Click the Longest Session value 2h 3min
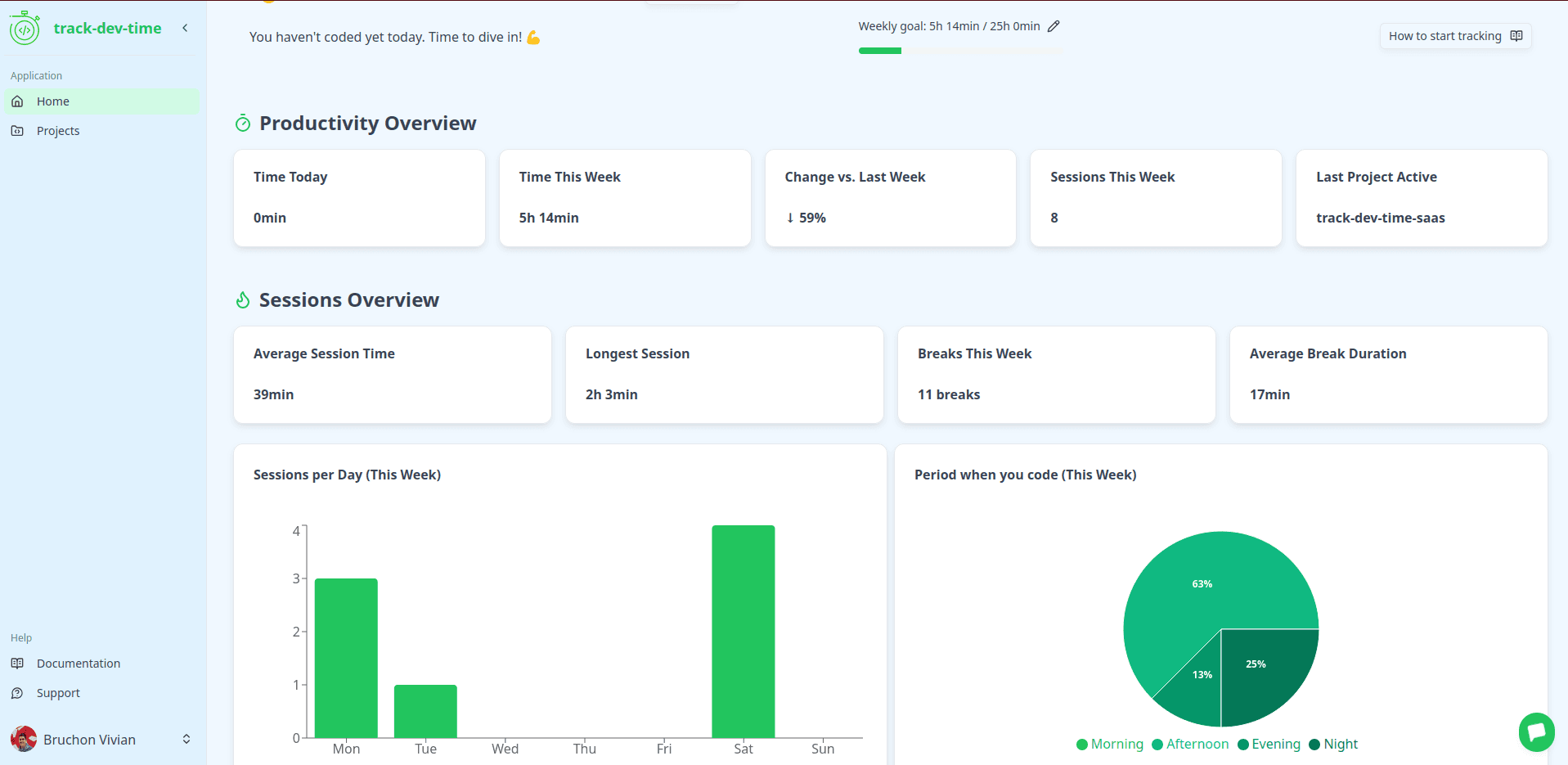1568x765 pixels. coord(611,394)
